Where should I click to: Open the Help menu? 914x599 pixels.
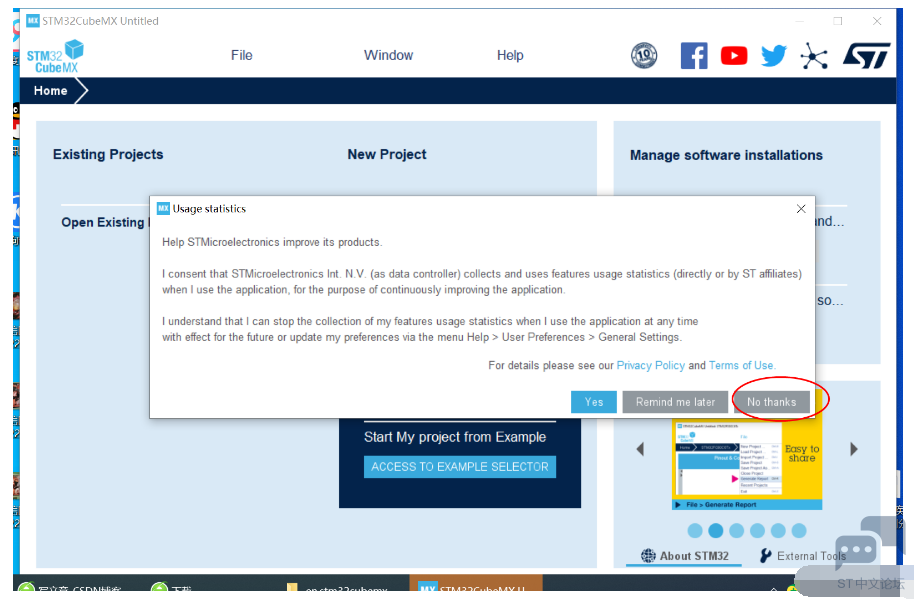510,55
